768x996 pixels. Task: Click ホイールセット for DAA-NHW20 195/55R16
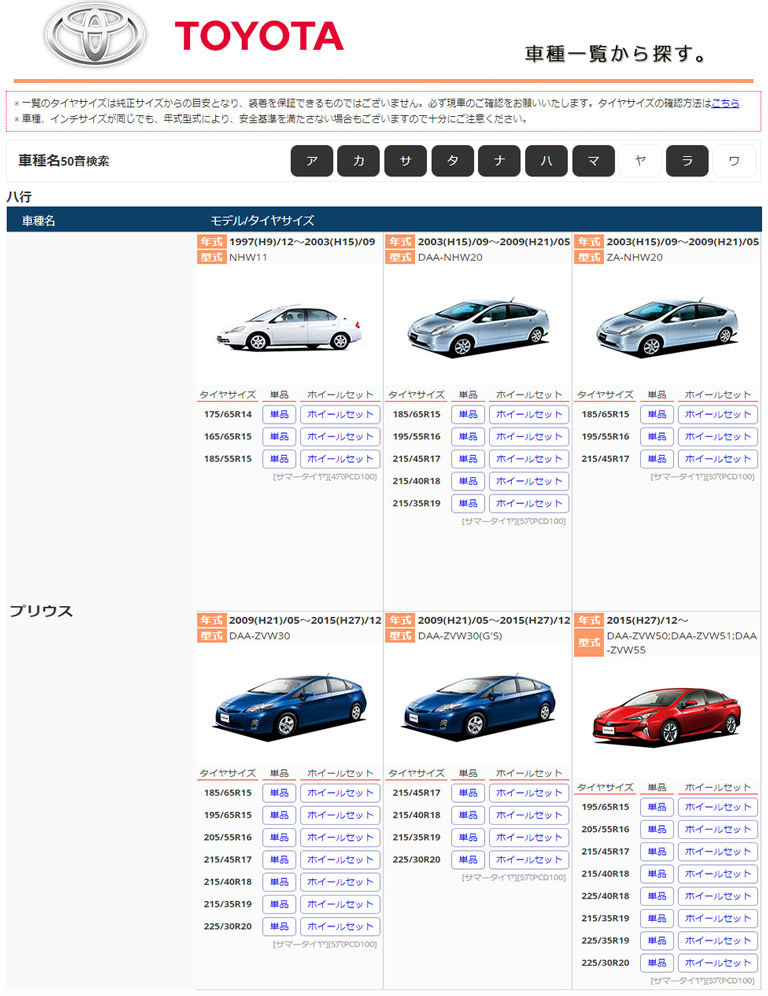pyautogui.click(x=529, y=436)
